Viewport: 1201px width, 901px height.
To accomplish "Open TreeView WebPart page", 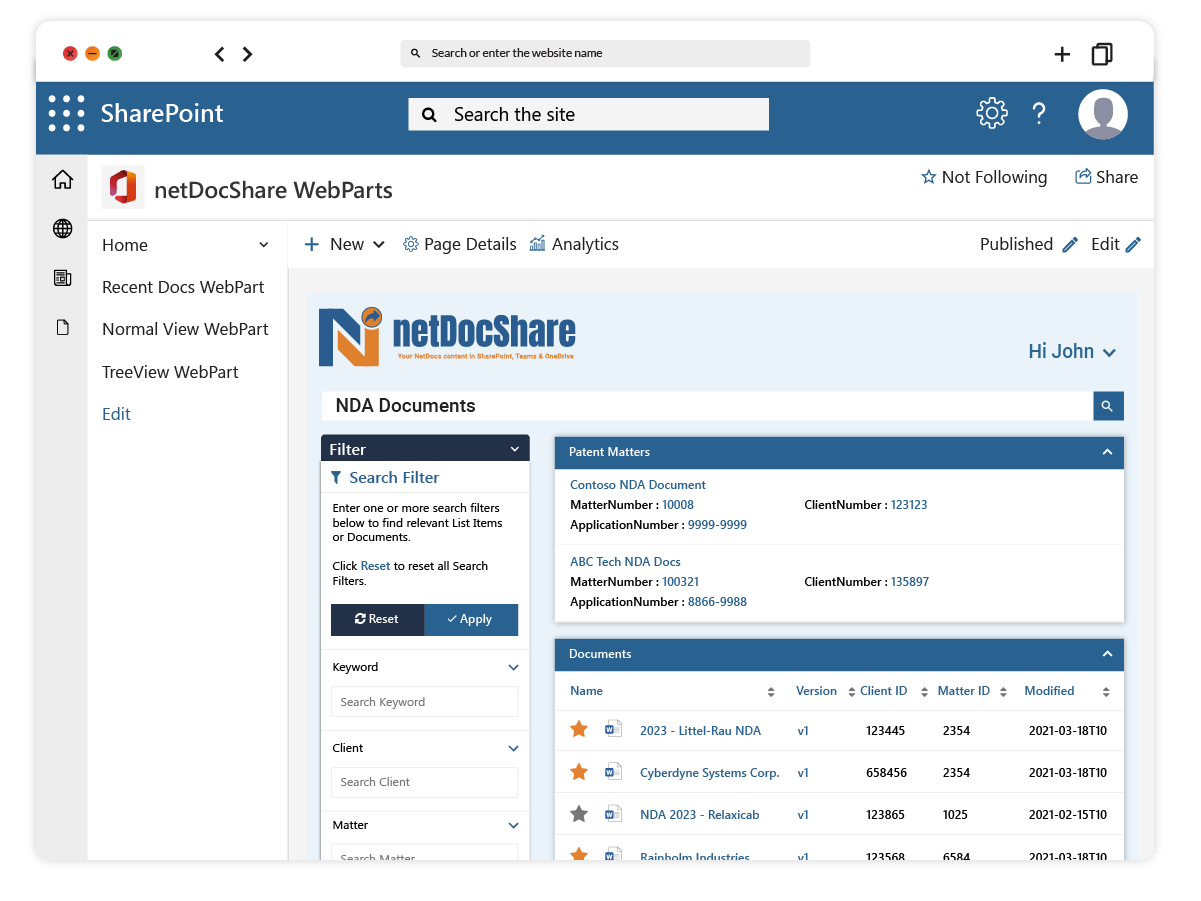I will (x=170, y=372).
